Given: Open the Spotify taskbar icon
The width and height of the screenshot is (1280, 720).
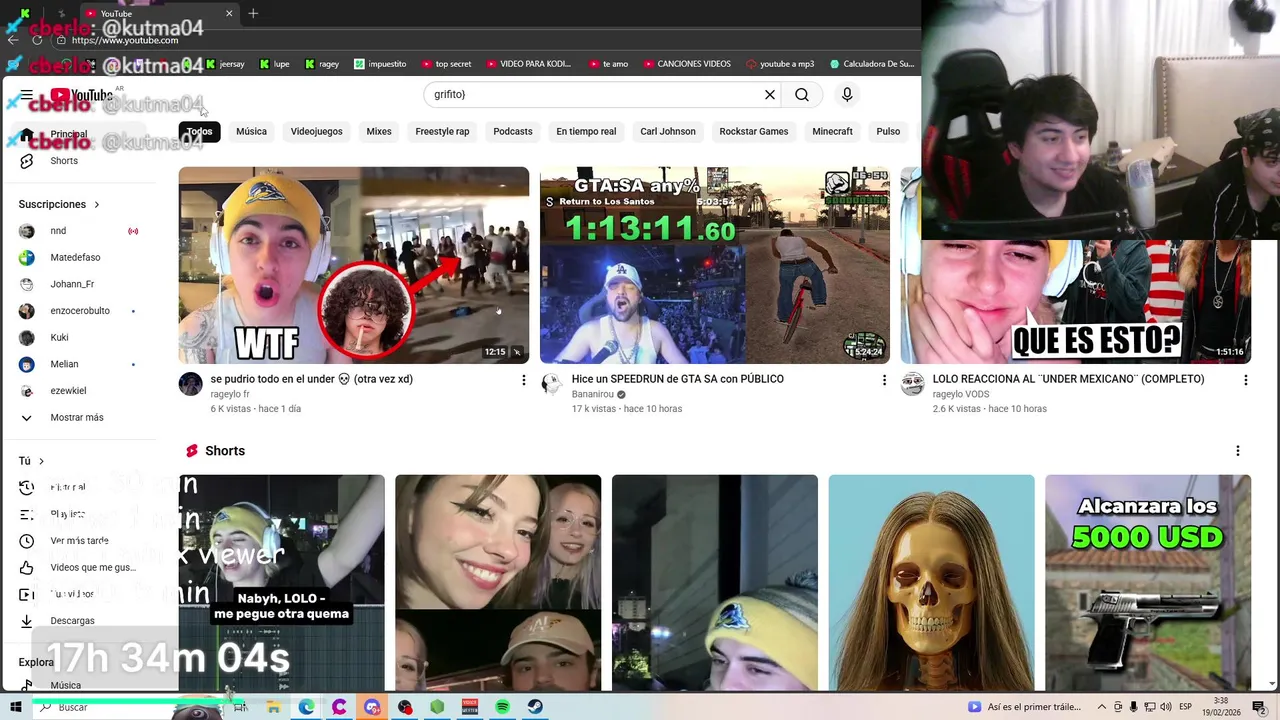Looking at the screenshot, I should point(503,707).
